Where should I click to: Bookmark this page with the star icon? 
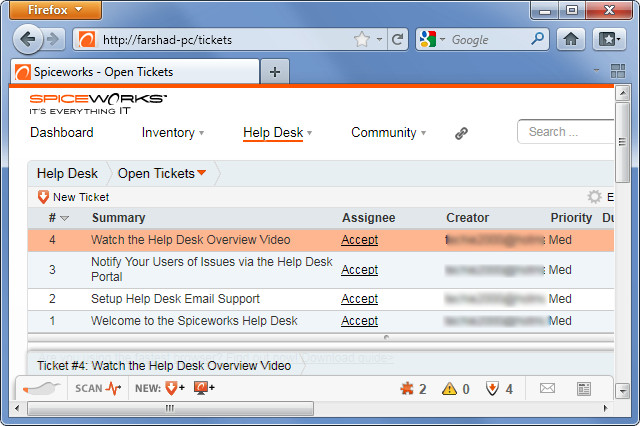tap(362, 40)
